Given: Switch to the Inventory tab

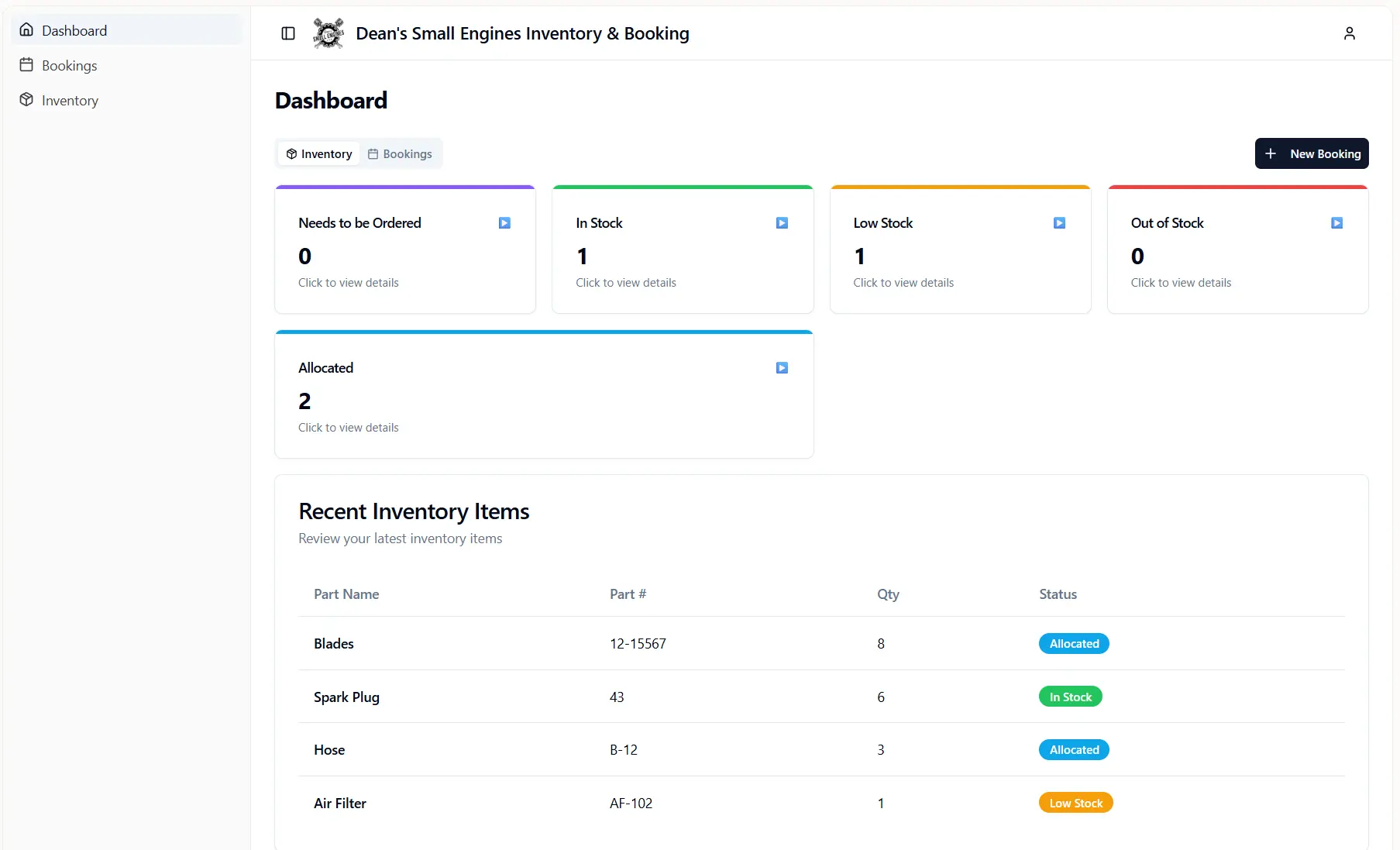Looking at the screenshot, I should point(318,153).
